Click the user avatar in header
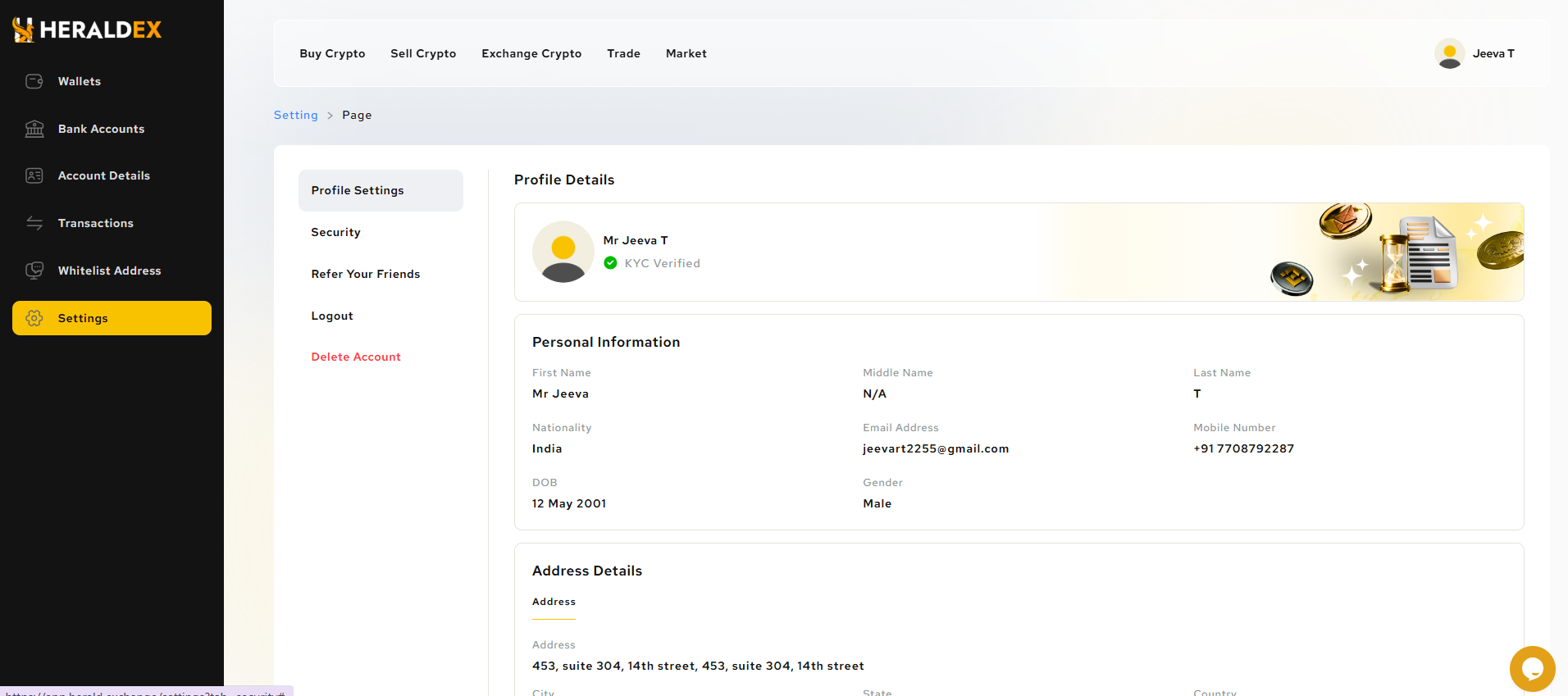Viewport: 1568px width, 696px height. coord(1449,53)
